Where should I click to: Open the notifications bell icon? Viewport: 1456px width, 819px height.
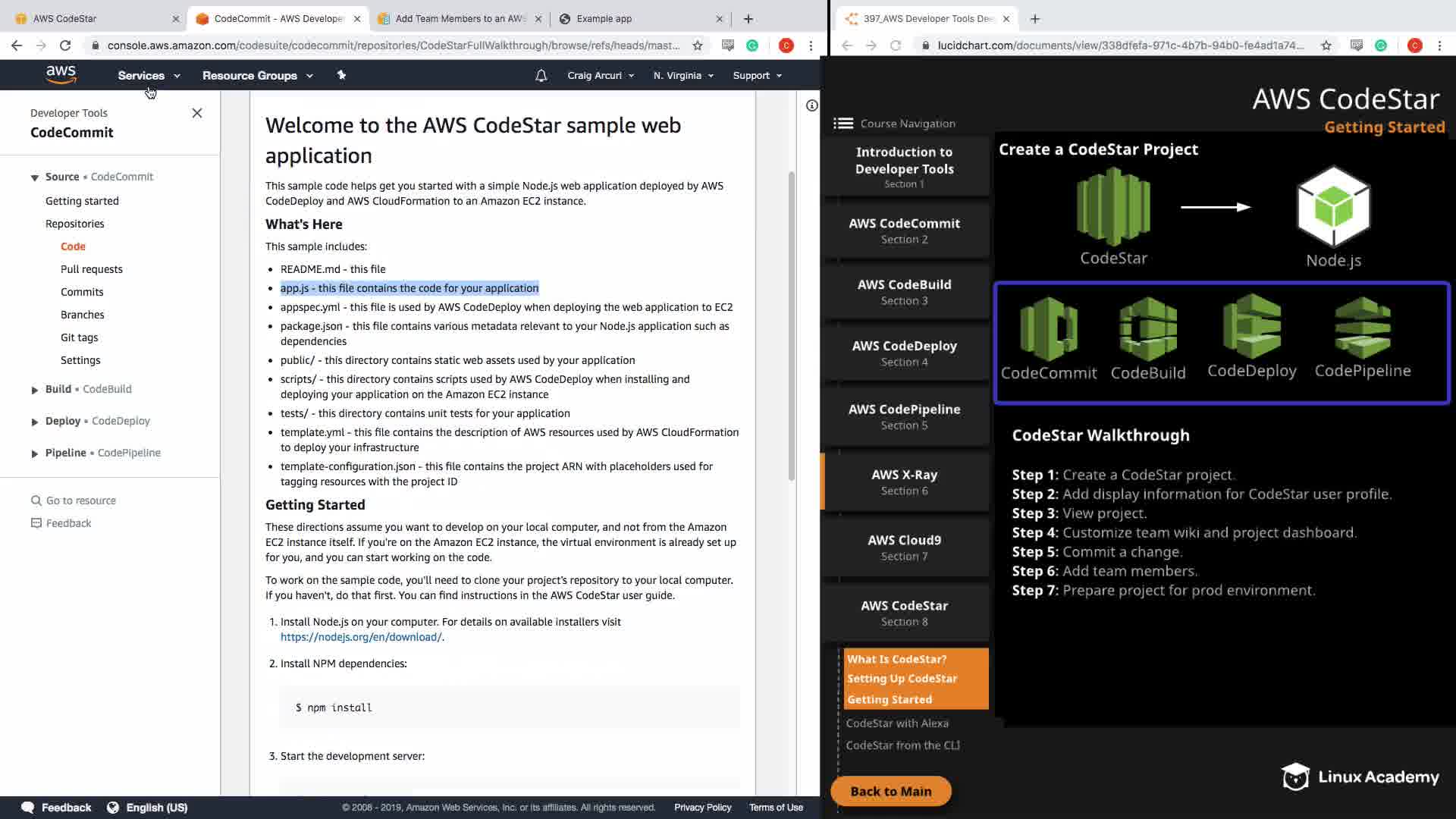click(x=541, y=76)
